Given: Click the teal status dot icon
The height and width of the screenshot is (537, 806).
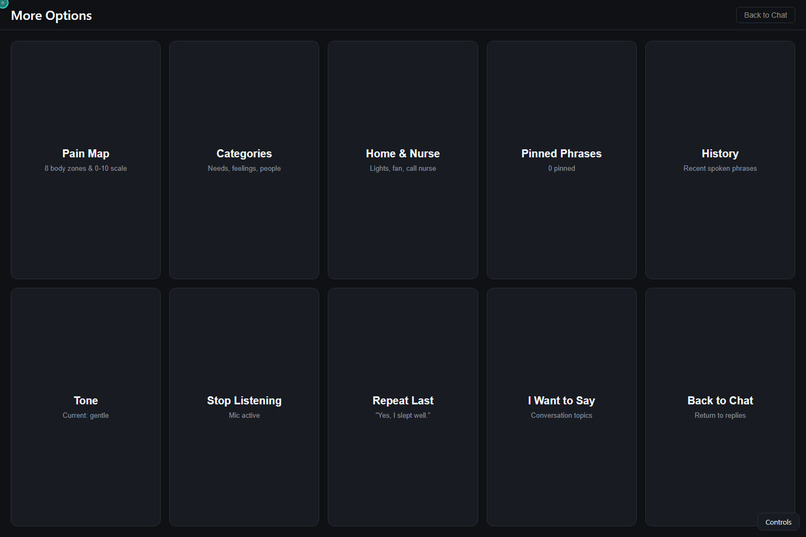Looking at the screenshot, I should click(x=3, y=3).
